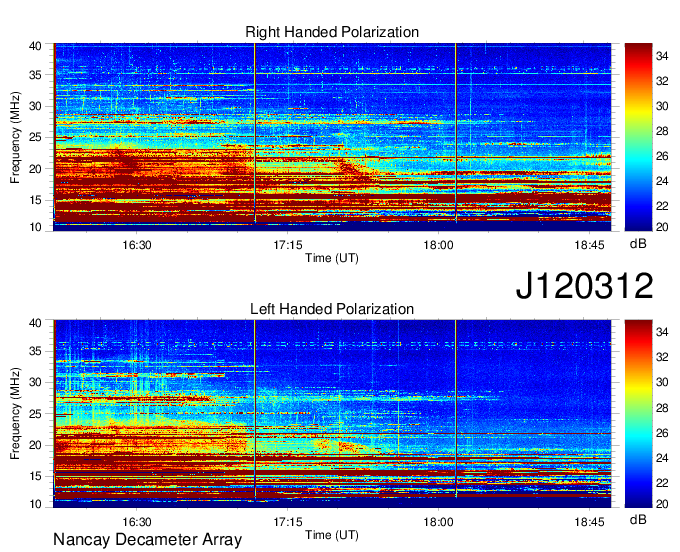Click the top plot's color scale bar
Viewport: 680px width, 552px height.
pos(638,137)
